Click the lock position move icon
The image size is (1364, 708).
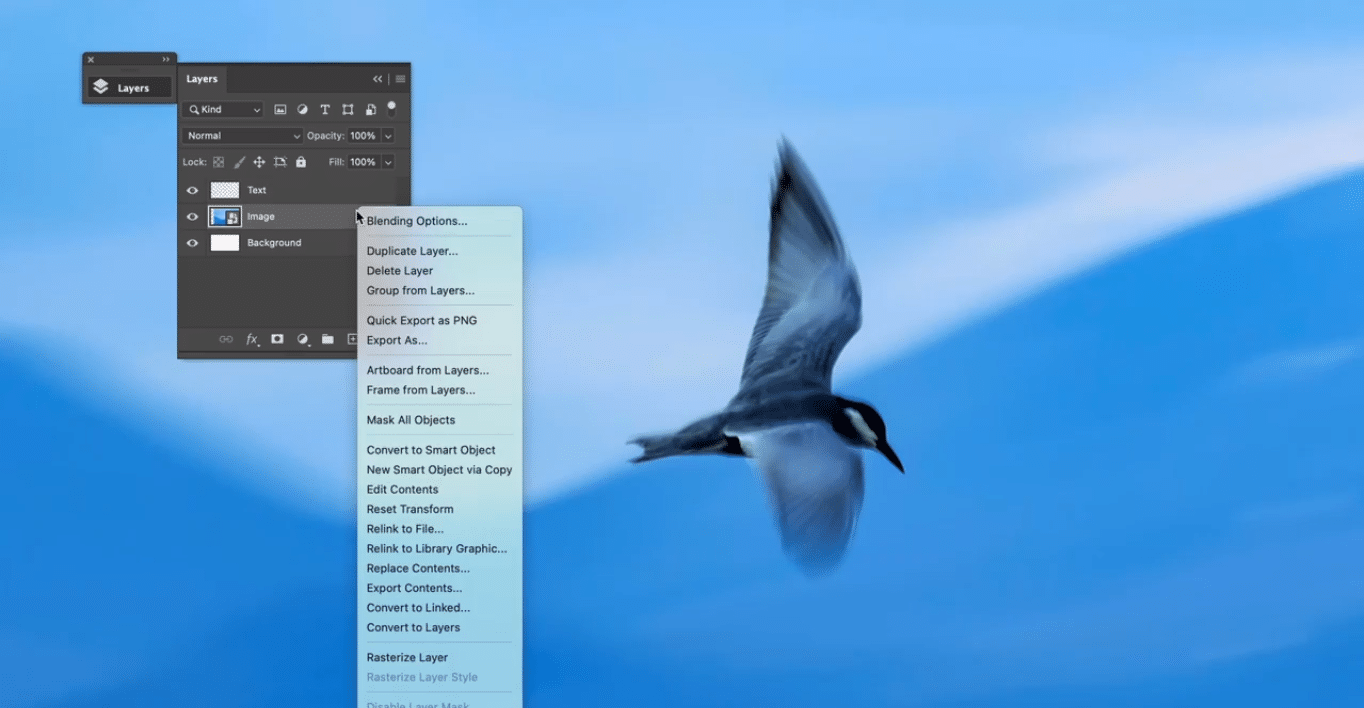coord(259,162)
